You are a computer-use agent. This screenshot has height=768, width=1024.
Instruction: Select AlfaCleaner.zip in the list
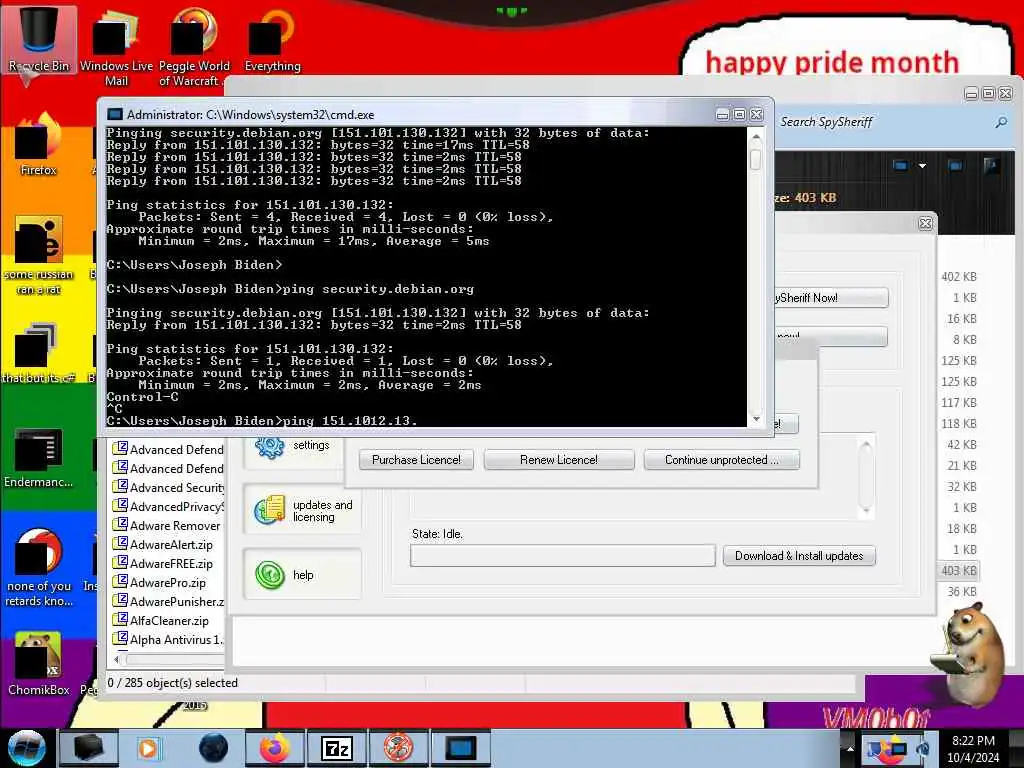pos(161,620)
